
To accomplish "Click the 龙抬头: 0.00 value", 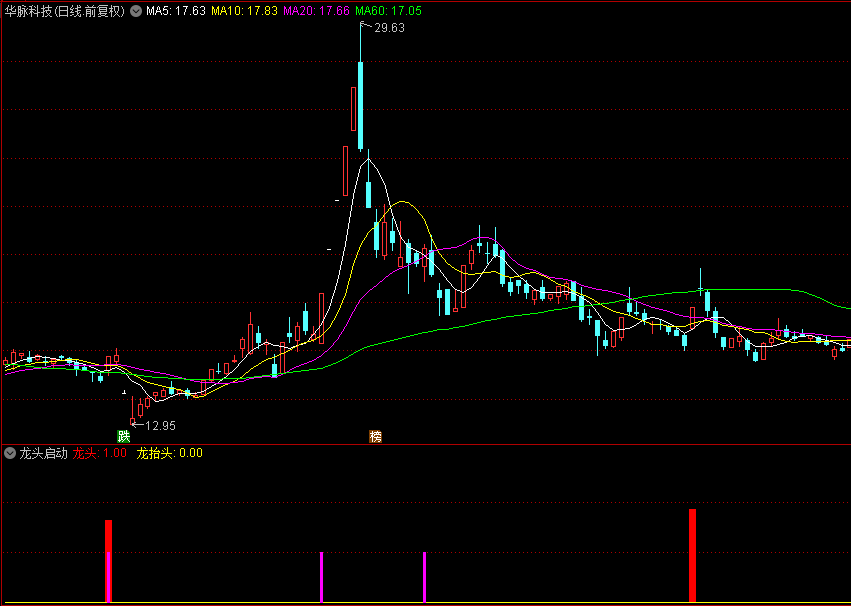I will click(169, 453).
